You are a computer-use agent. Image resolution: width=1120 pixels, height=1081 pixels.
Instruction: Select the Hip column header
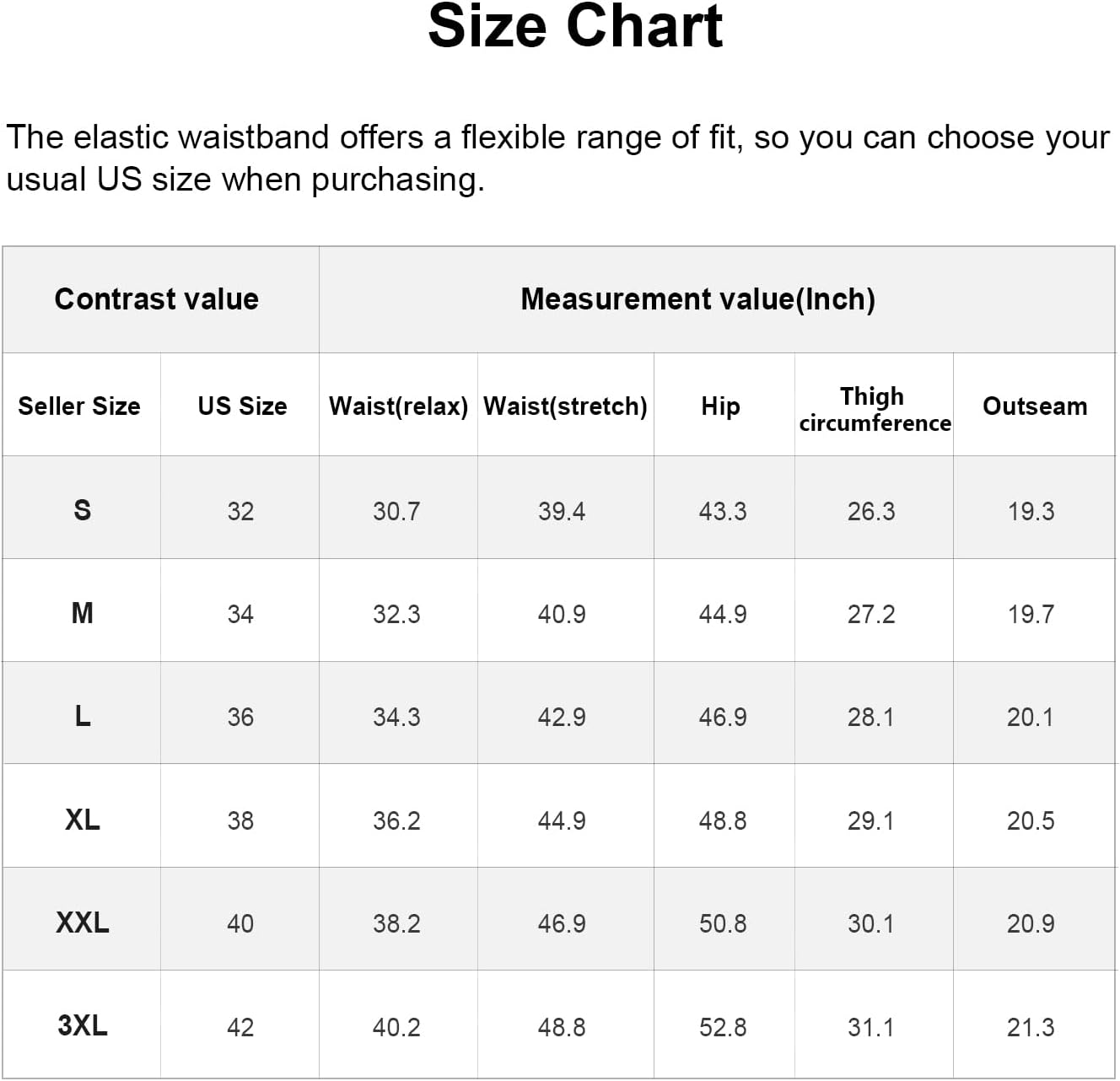click(x=720, y=406)
